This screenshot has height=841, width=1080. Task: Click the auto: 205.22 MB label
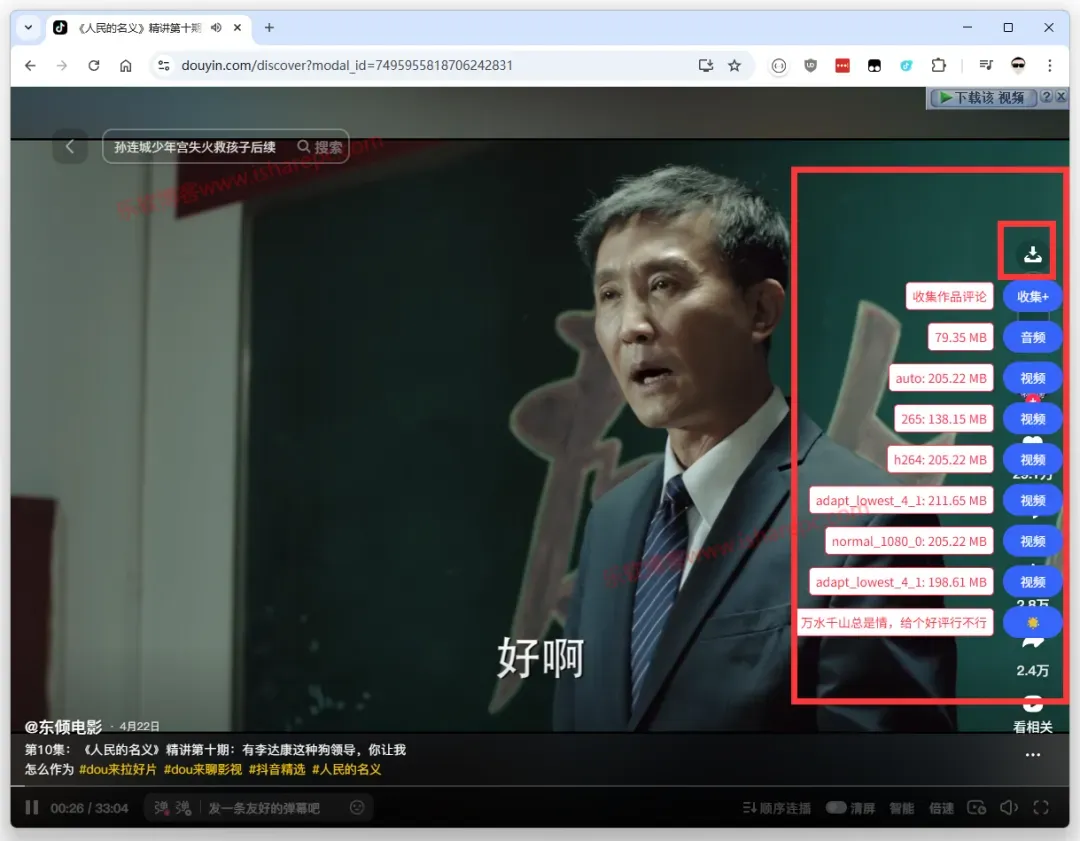pos(941,378)
